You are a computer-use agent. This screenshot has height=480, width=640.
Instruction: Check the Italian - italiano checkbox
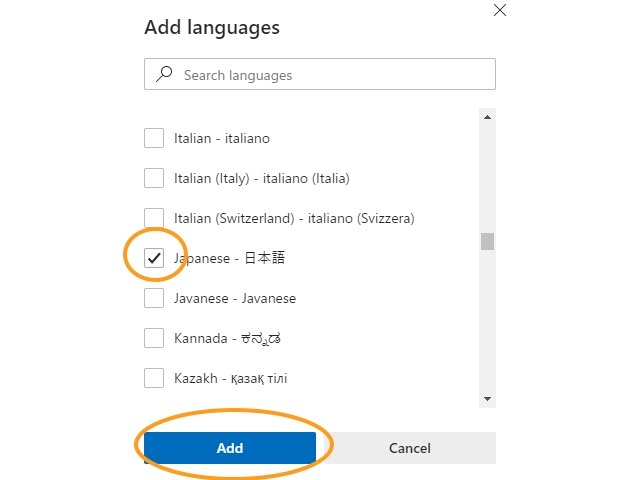point(154,138)
